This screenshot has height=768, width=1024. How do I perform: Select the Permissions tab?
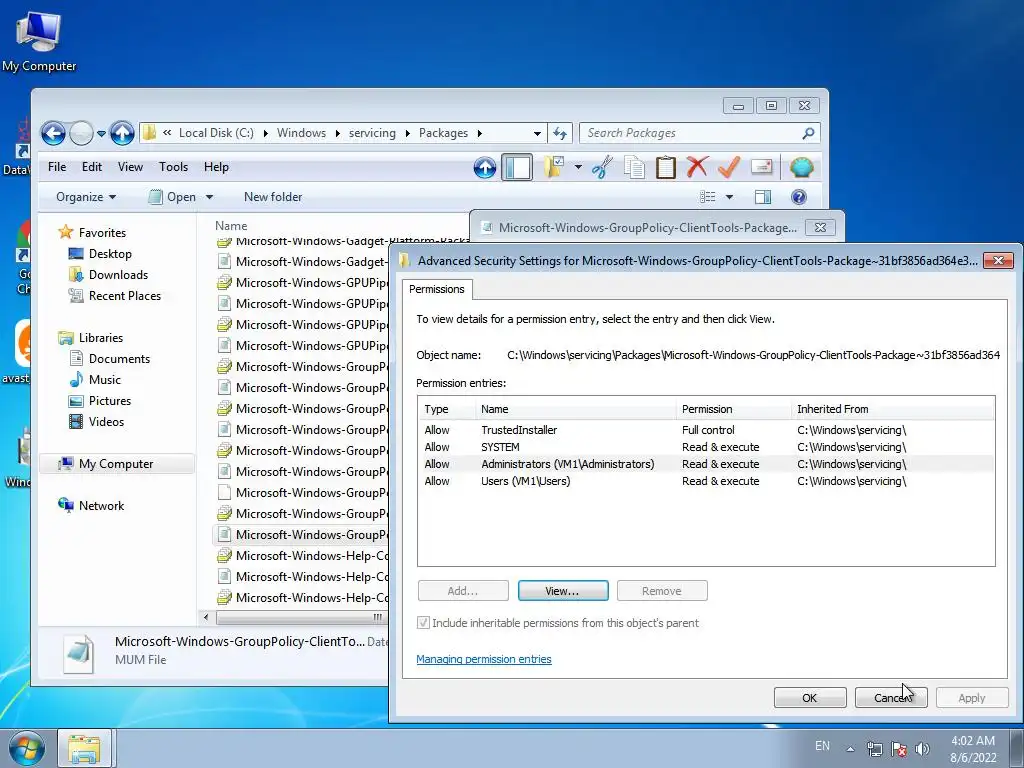[x=437, y=289]
